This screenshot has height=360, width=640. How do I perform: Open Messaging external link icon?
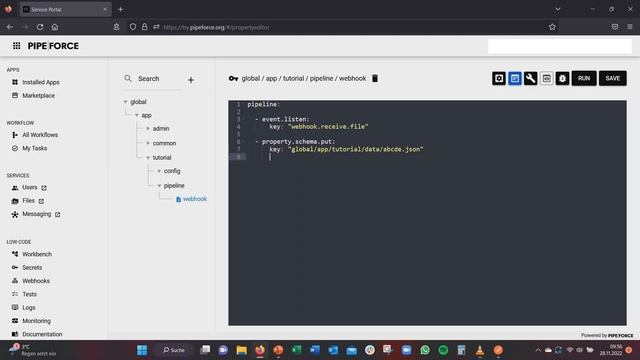click(x=58, y=214)
